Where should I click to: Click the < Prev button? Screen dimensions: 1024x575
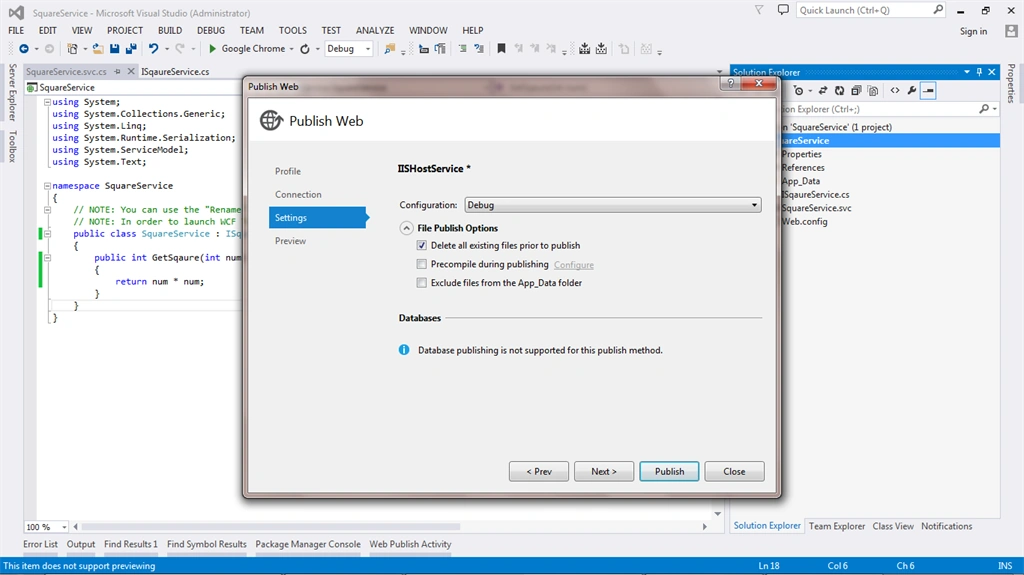[x=539, y=472]
